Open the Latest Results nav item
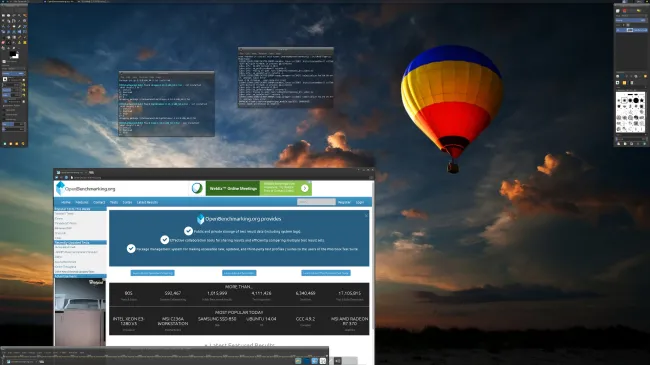 147,202
